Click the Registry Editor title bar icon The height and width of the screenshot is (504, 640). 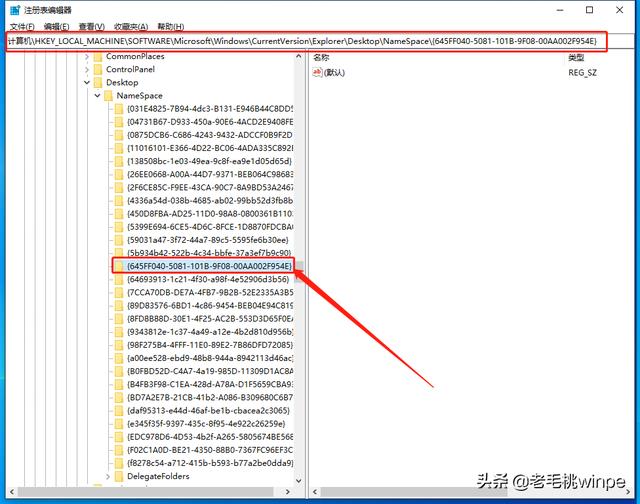[x=15, y=10]
